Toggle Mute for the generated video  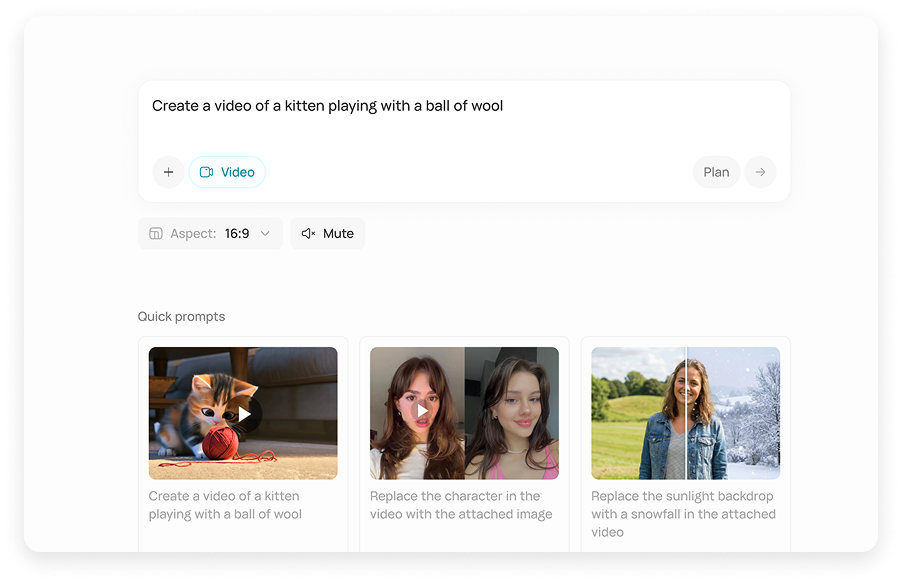pos(327,233)
